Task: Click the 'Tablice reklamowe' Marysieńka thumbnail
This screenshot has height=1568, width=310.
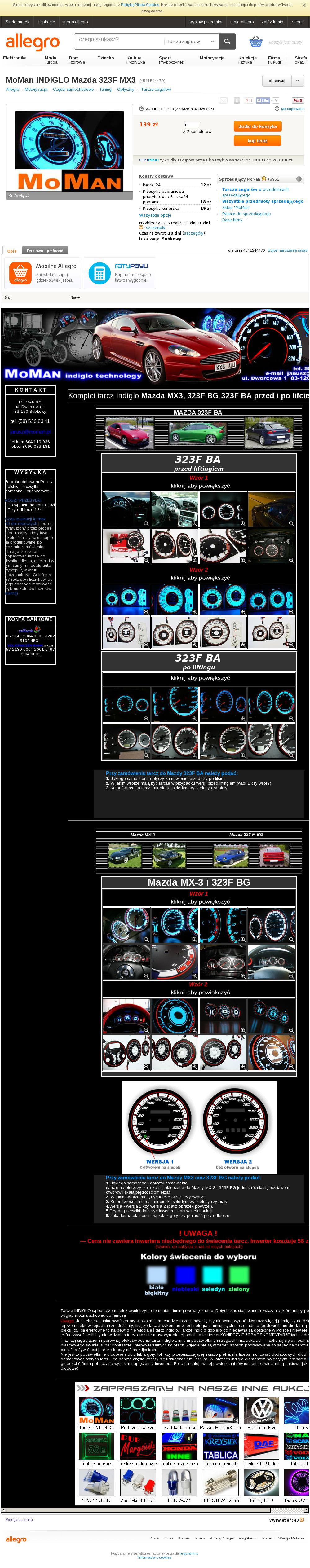Action: coord(138,1446)
